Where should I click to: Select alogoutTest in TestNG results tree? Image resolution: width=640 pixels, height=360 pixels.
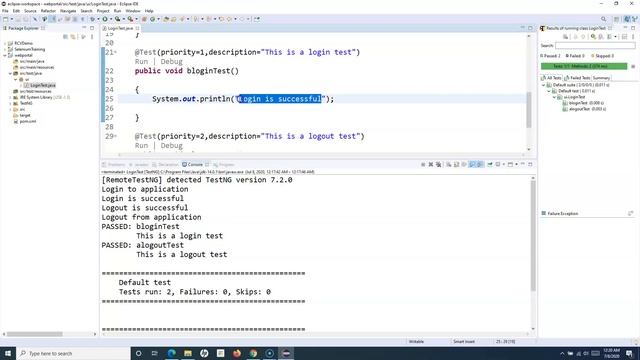[x=584, y=109]
